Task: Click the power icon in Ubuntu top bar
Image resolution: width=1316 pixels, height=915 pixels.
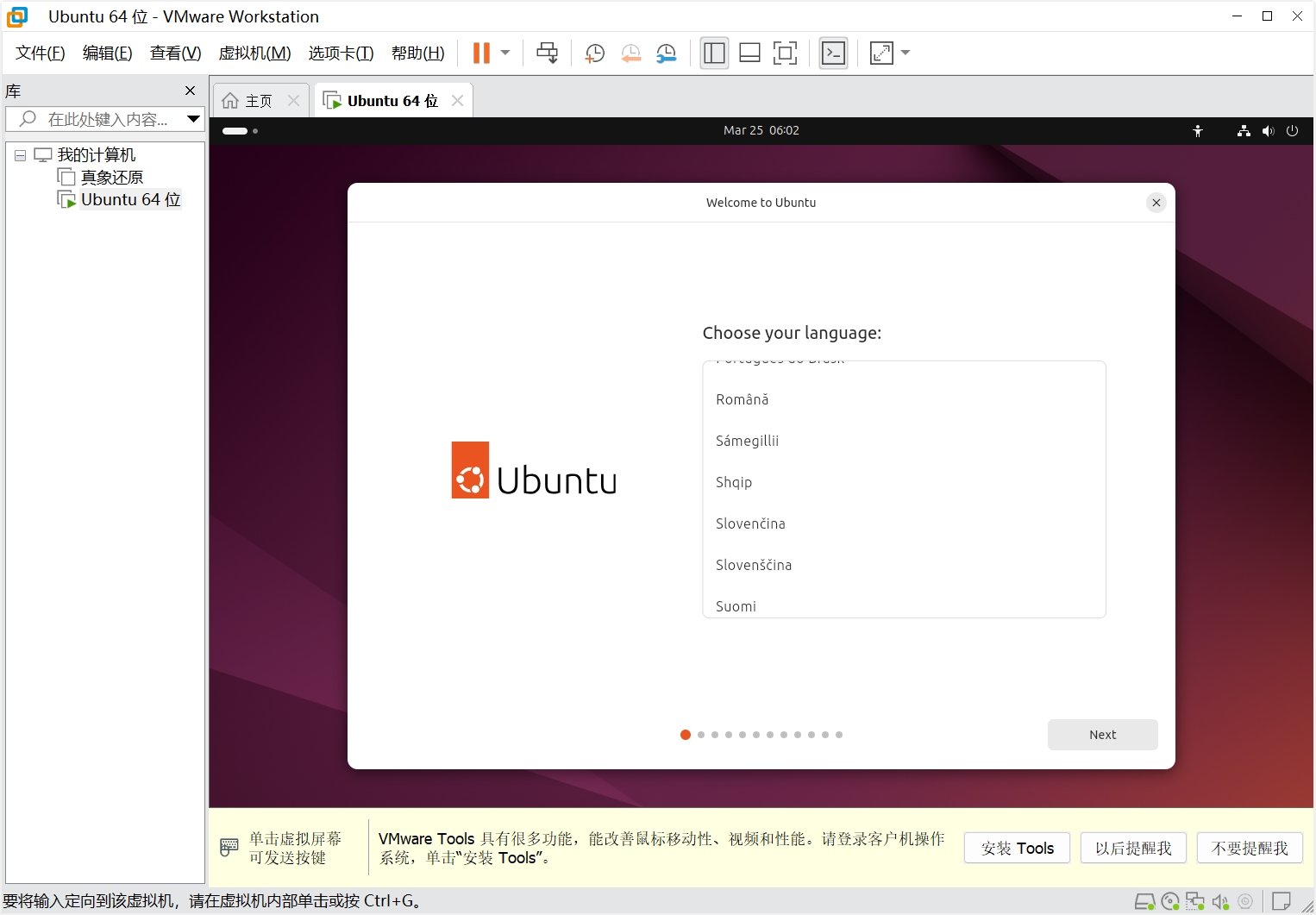Action: [1292, 131]
